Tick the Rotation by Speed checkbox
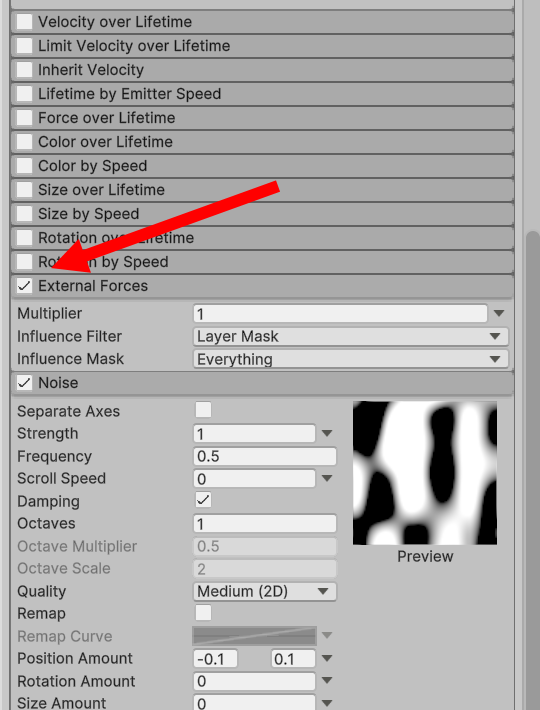This screenshot has height=710, width=540. (24, 262)
